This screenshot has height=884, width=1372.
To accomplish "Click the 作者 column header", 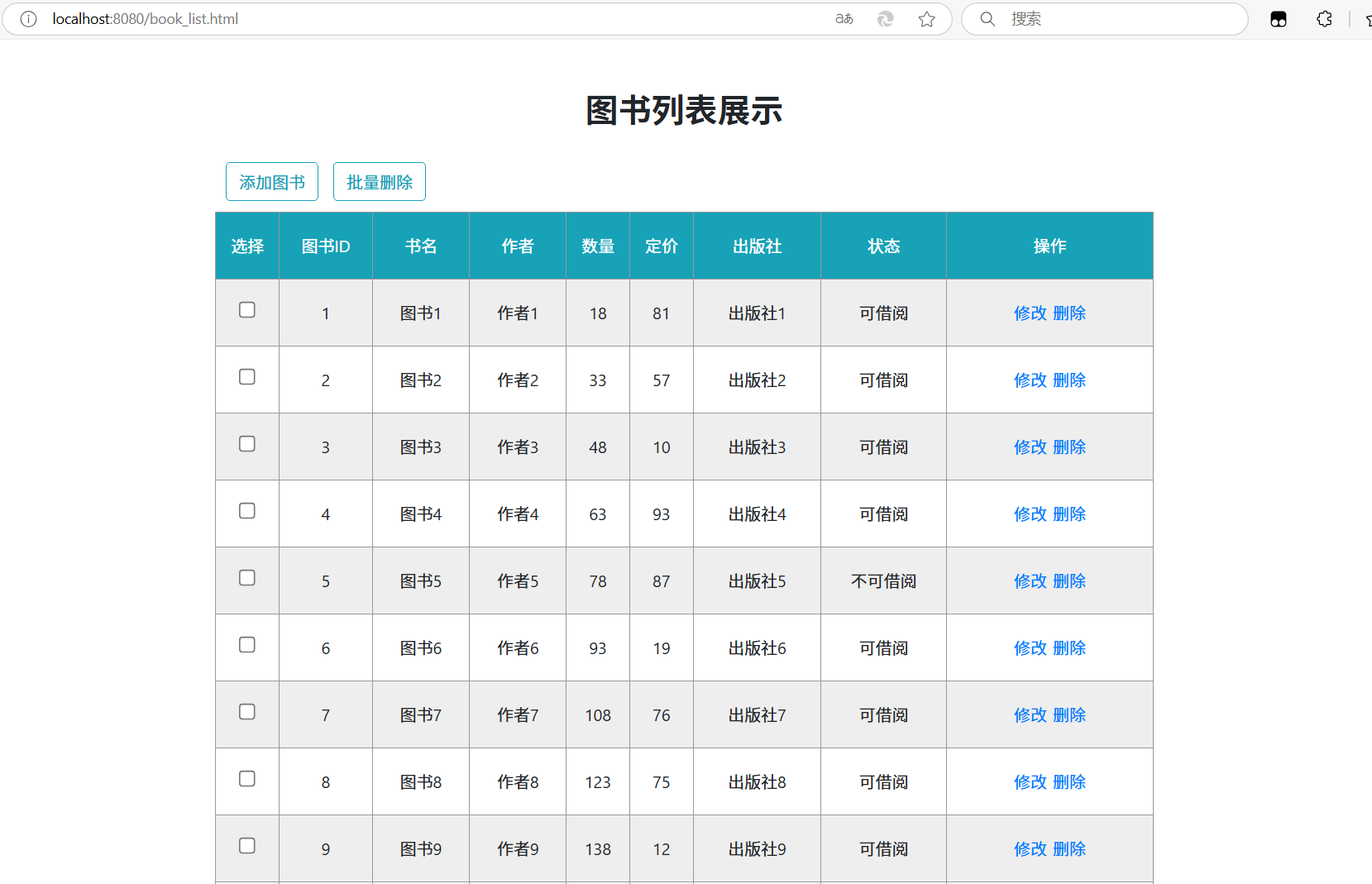I will pos(518,246).
